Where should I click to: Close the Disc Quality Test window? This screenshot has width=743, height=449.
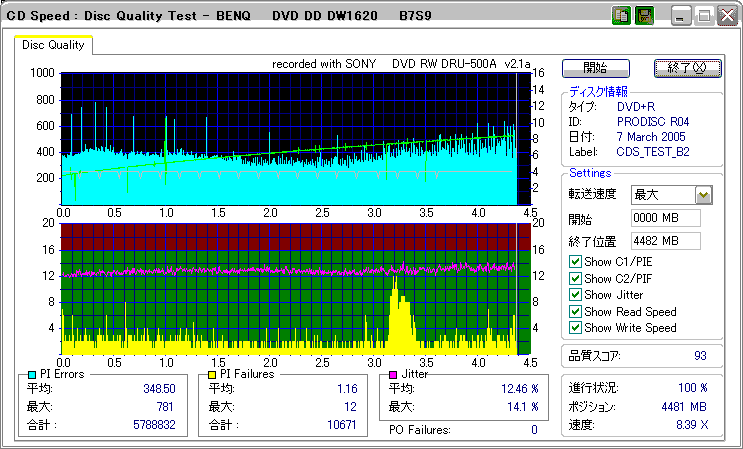coord(727,16)
